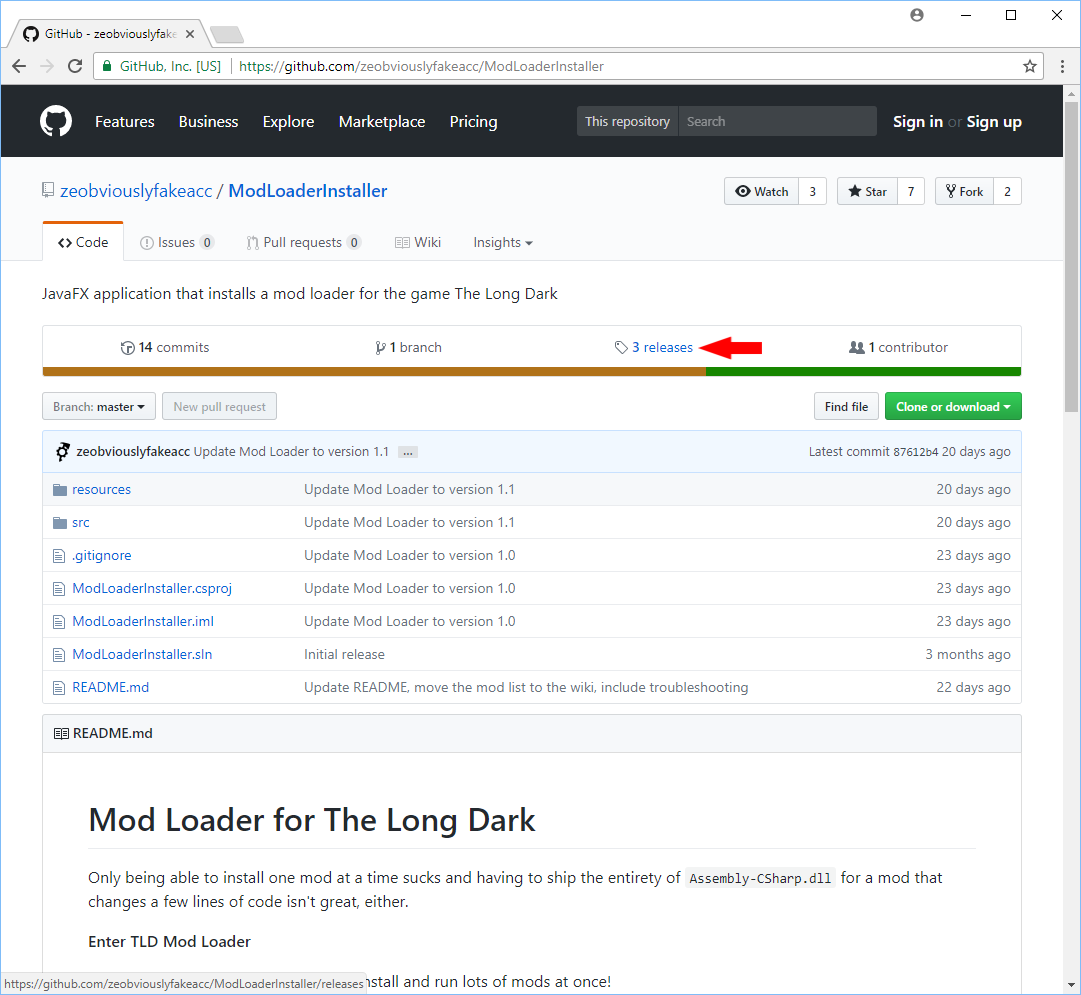
Task: Open Explore in the top navigation
Action: coord(288,122)
